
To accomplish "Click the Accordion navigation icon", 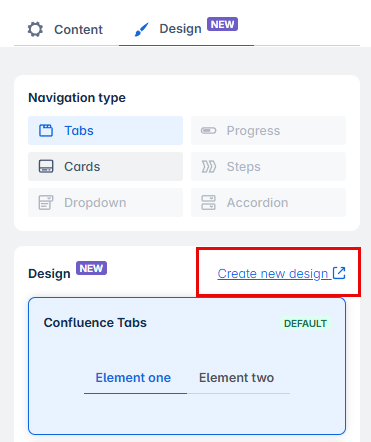I will 209,202.
